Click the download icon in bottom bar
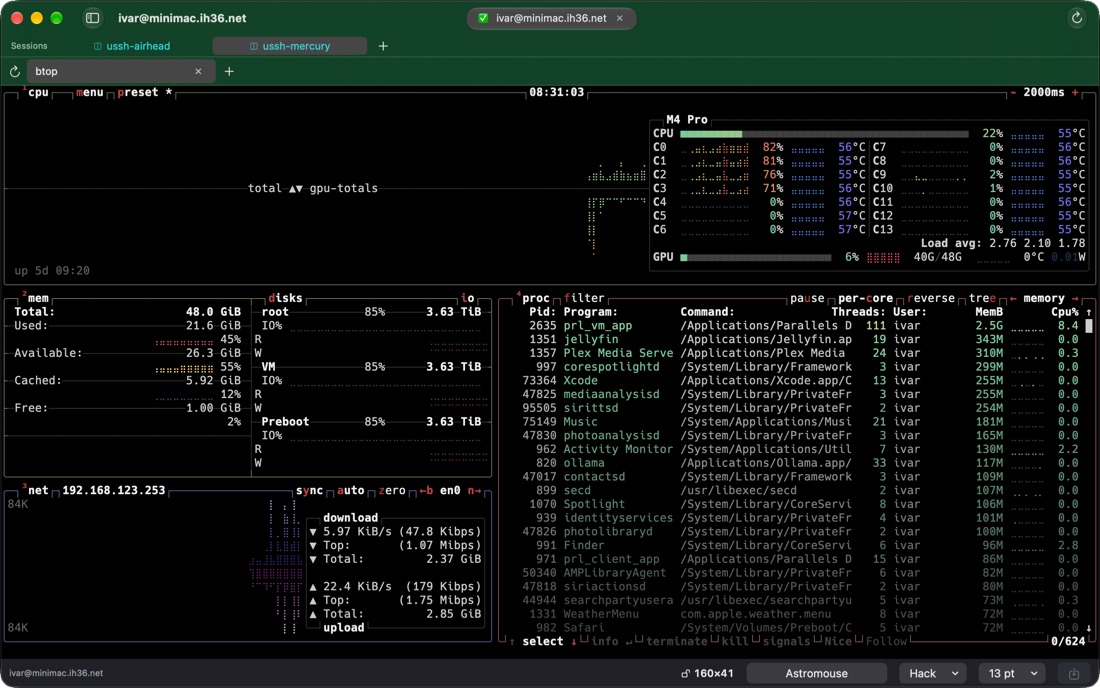Viewport: 1100px width, 688px height. 1074,674
